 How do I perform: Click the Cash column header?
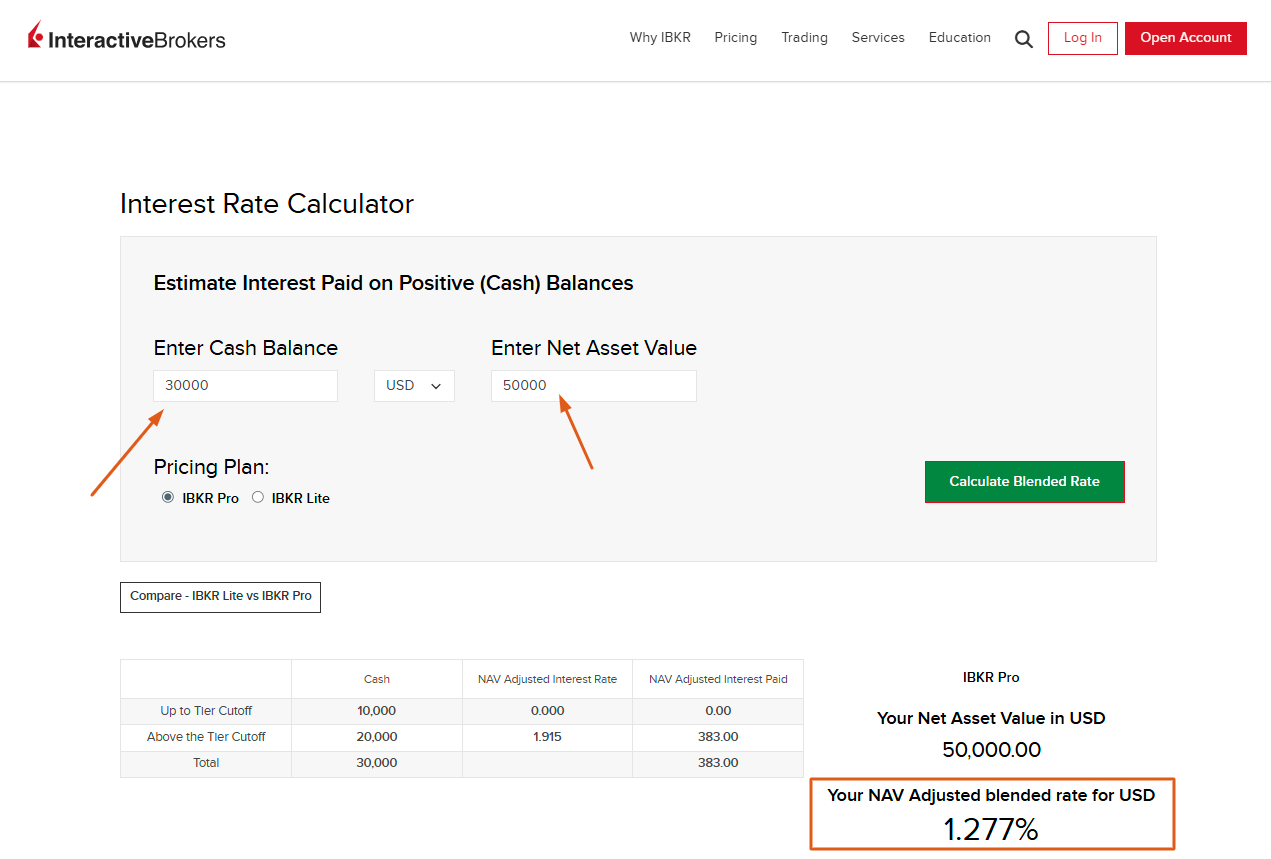377,679
